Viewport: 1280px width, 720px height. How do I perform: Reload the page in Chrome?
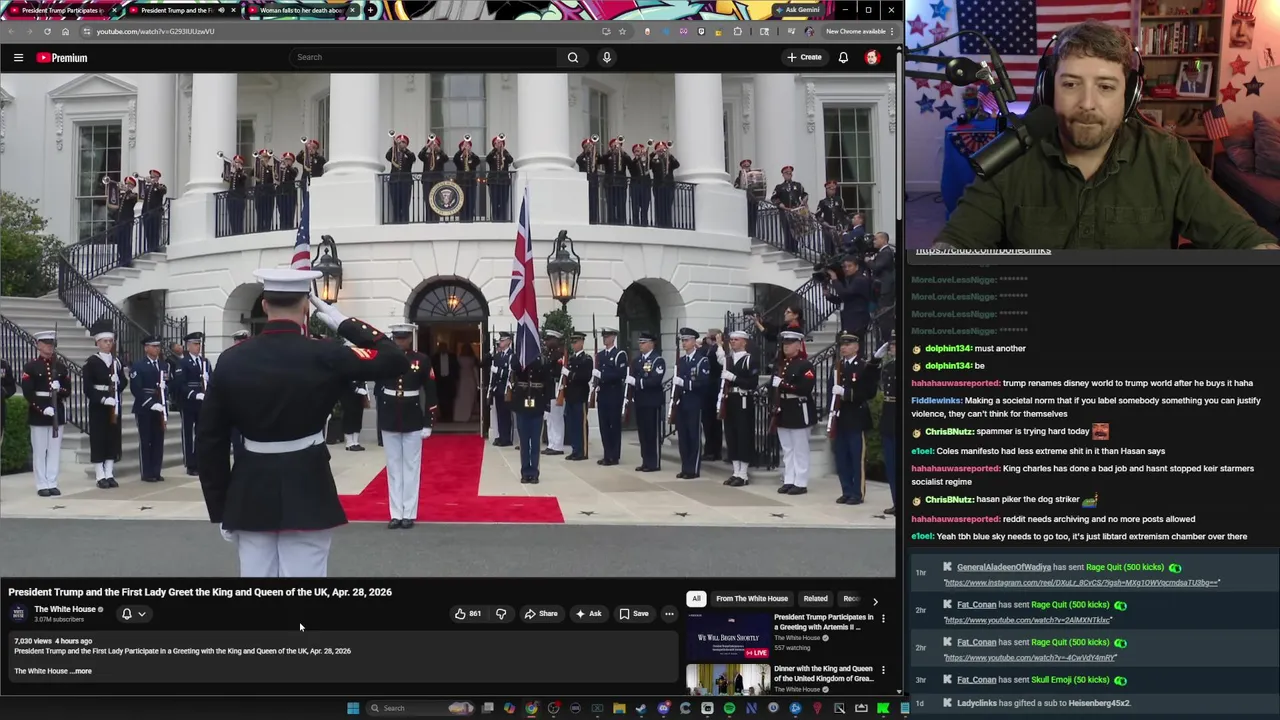point(47,31)
